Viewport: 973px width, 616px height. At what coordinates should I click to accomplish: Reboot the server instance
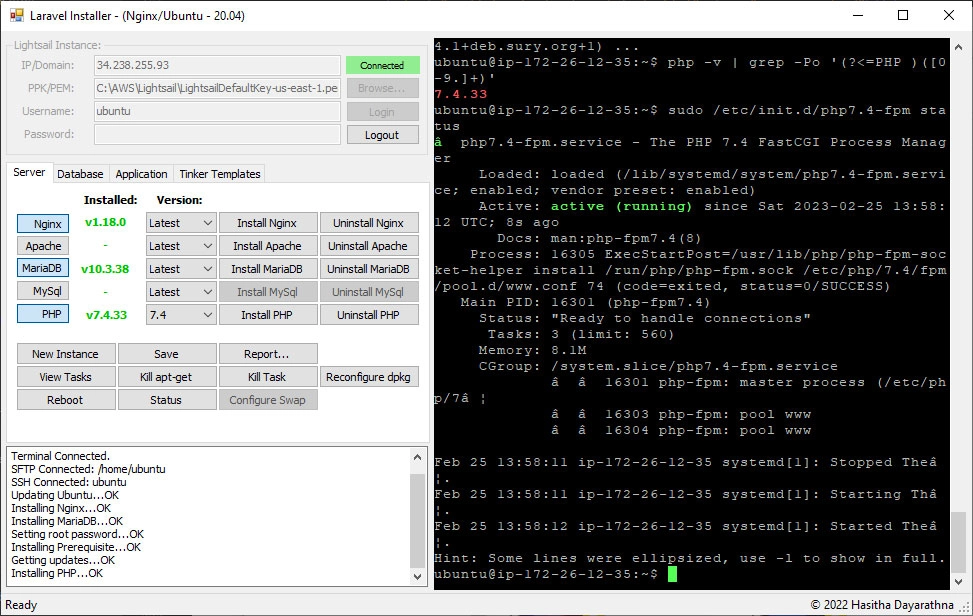[x=66, y=400]
